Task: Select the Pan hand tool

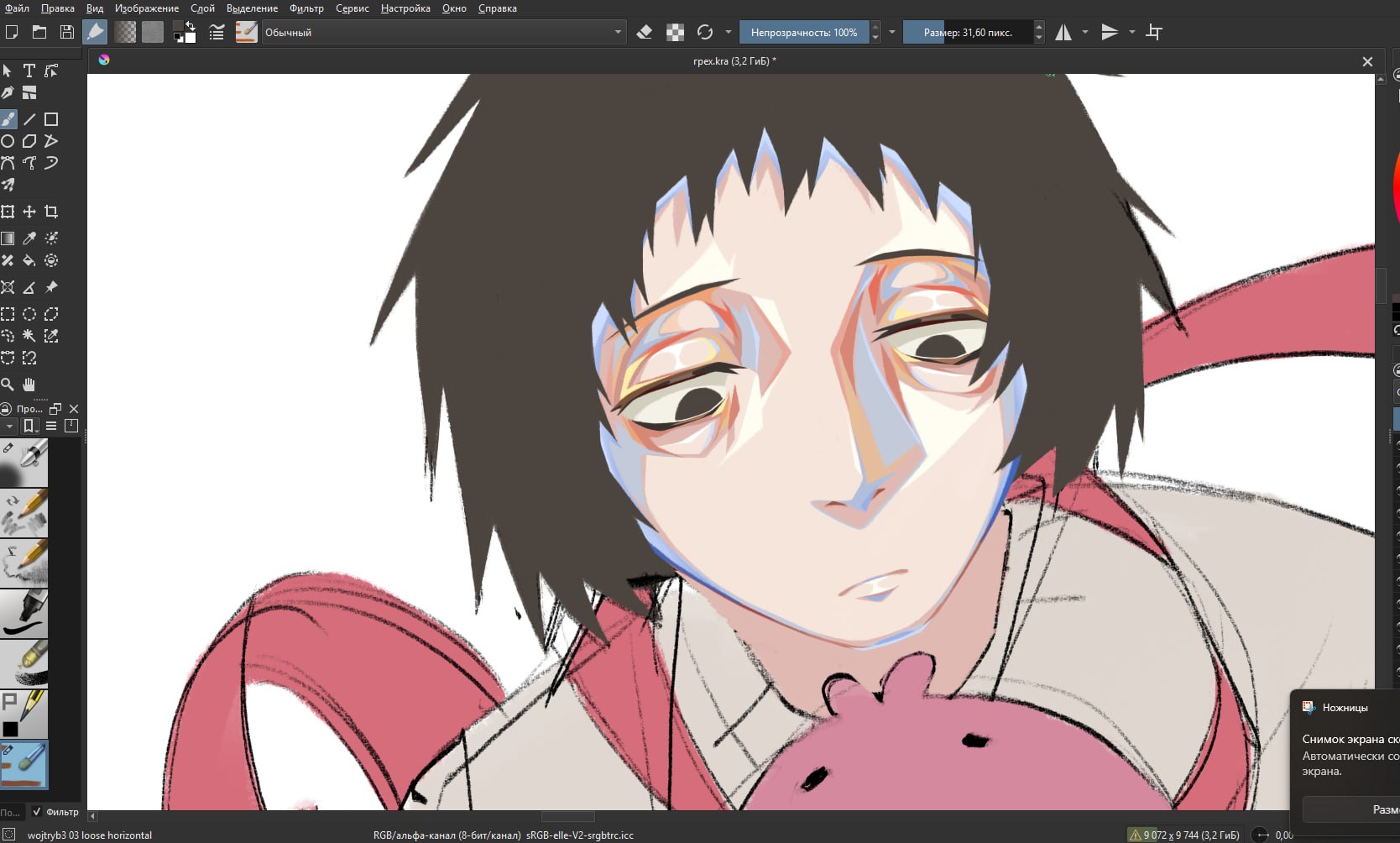Action: coord(29,385)
